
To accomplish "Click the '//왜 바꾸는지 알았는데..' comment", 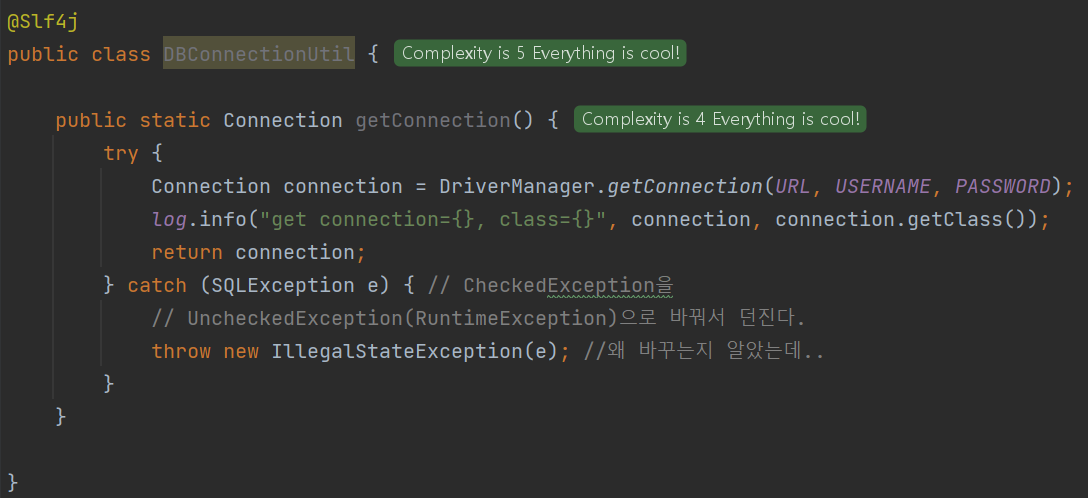I will [704, 351].
